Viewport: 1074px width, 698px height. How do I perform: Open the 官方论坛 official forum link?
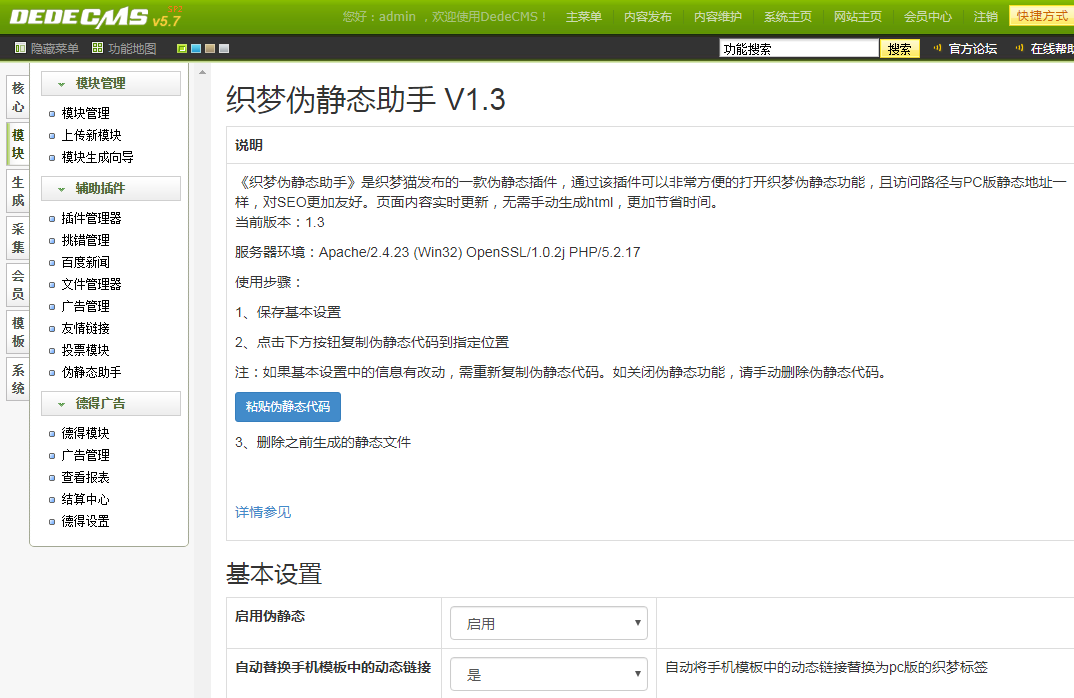click(973, 49)
